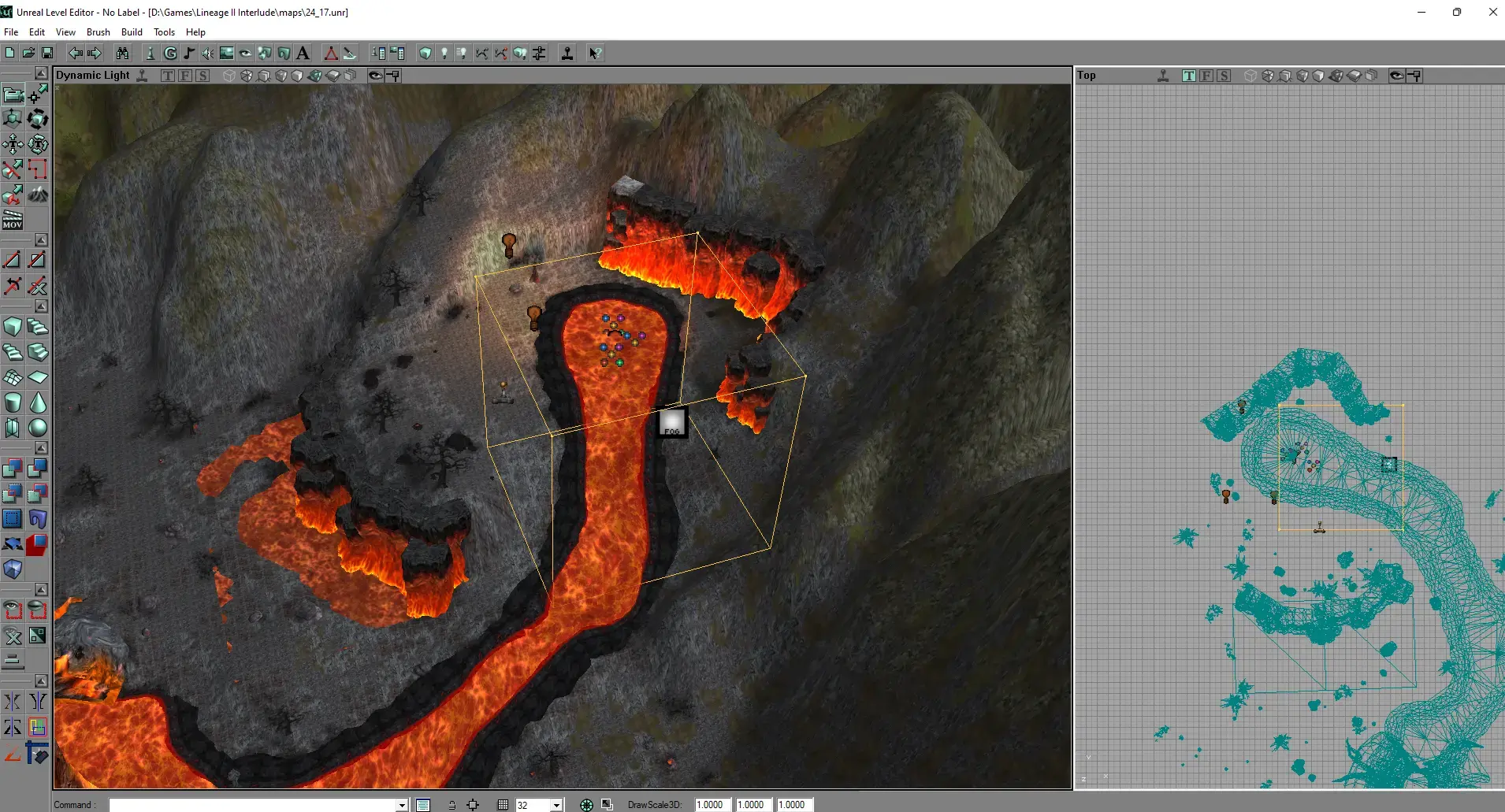Screen dimensions: 1505x812
Task: Build a Sphere brush
Action: point(38,428)
